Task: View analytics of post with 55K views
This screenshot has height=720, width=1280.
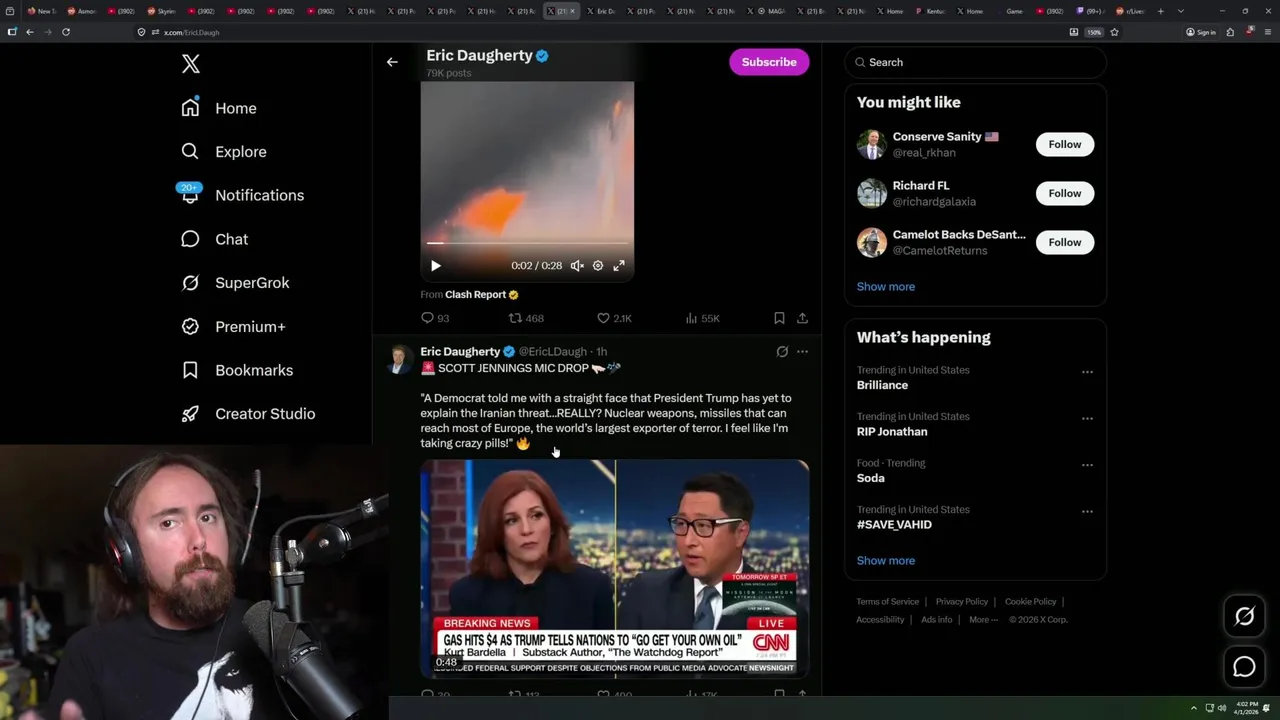Action: click(702, 318)
